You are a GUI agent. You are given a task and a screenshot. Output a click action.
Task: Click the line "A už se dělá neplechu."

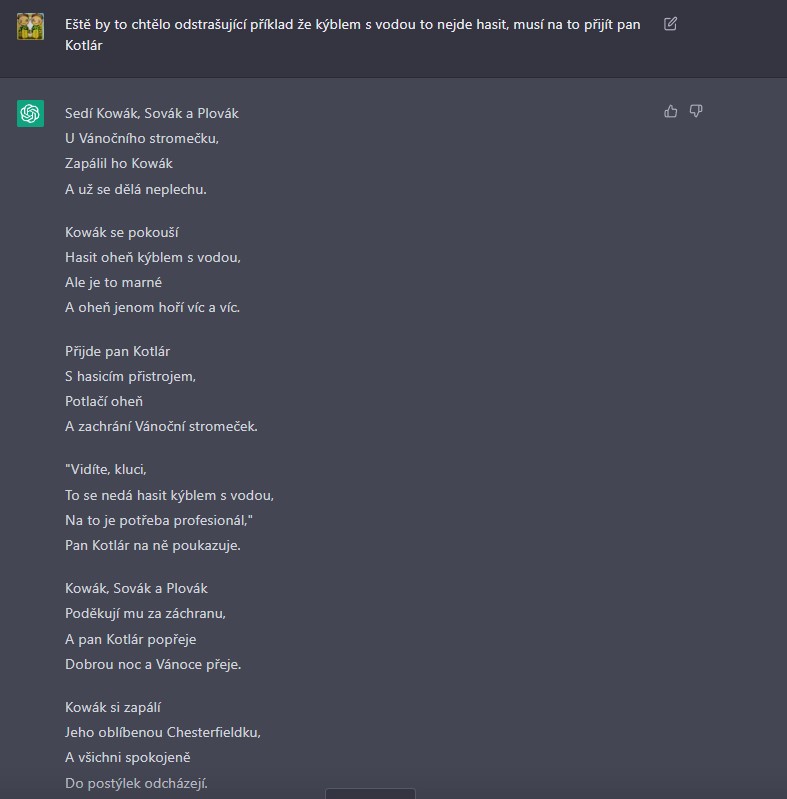[x=136, y=189]
